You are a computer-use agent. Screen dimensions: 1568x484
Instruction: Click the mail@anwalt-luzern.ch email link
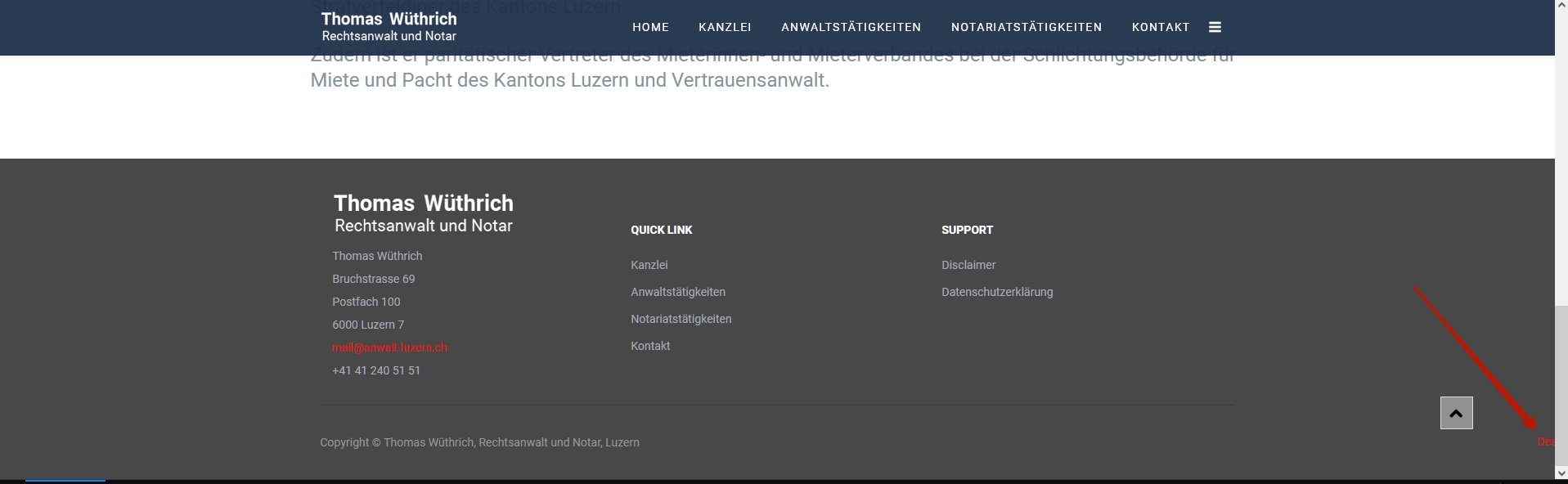389,347
